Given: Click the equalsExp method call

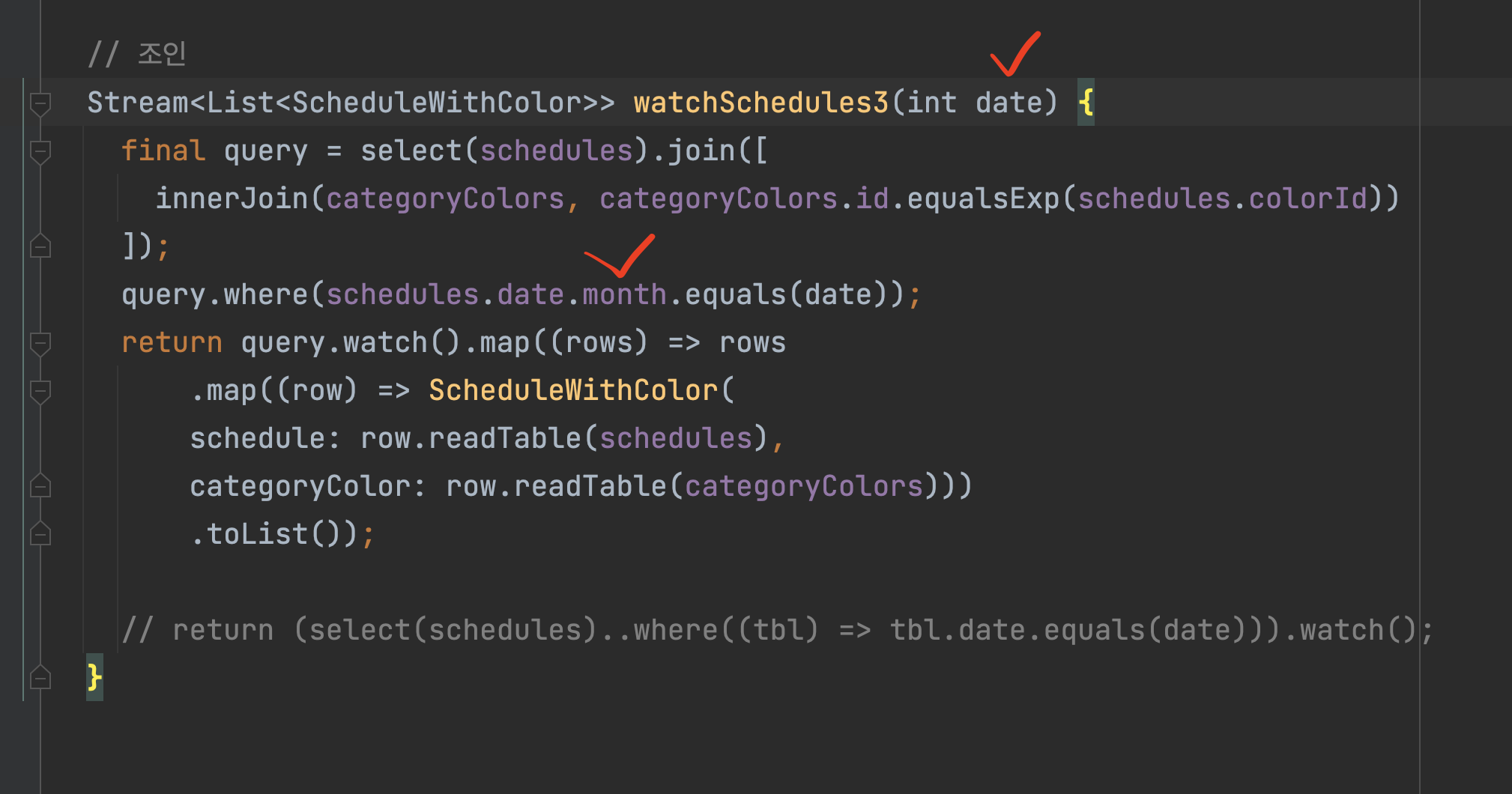Looking at the screenshot, I should (x=983, y=198).
